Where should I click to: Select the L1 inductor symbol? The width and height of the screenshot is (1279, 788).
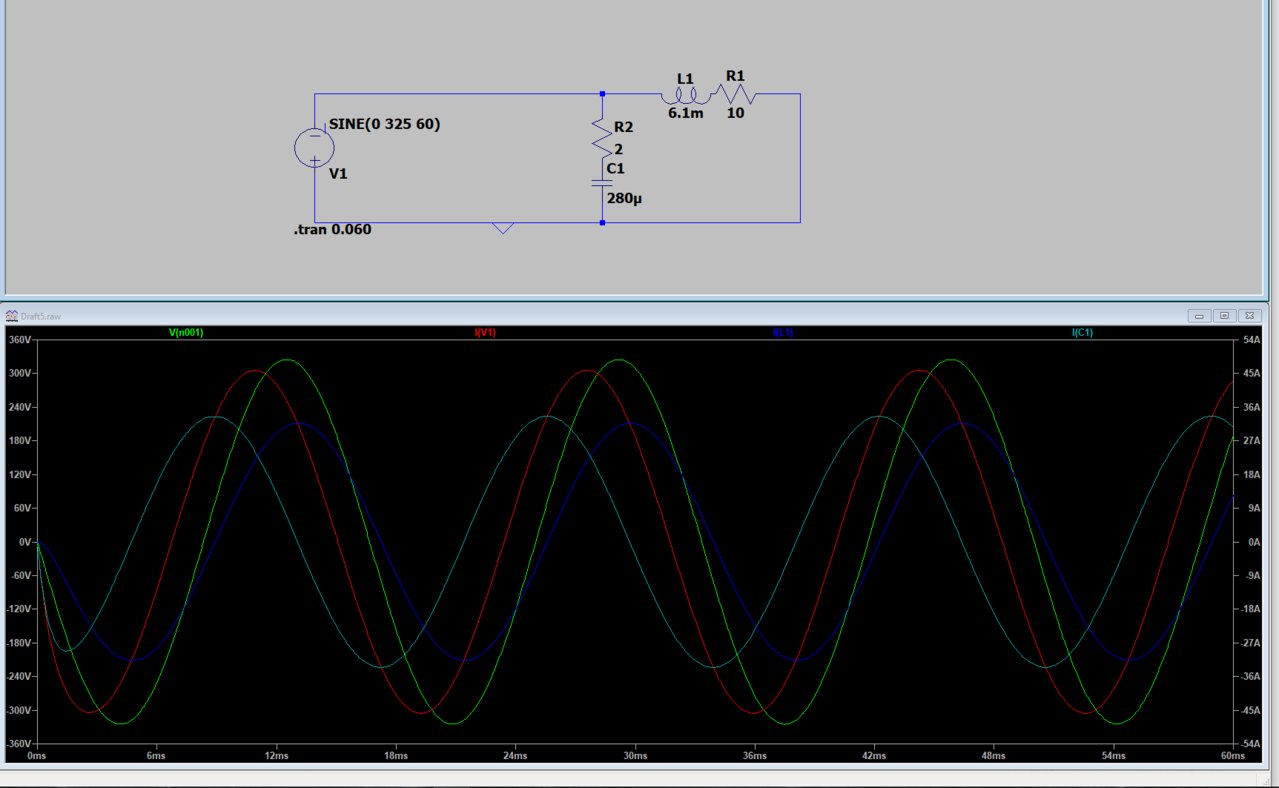pyautogui.click(x=685, y=96)
